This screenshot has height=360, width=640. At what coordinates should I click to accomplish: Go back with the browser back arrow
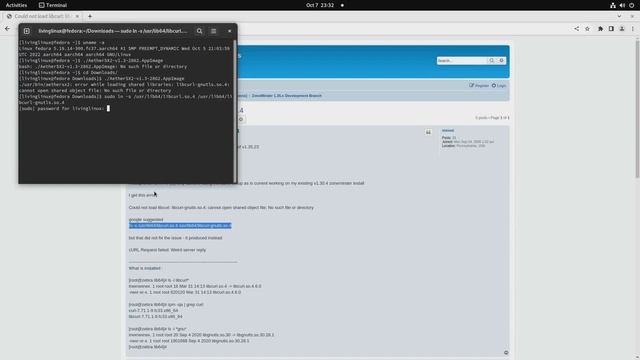click(7, 29)
